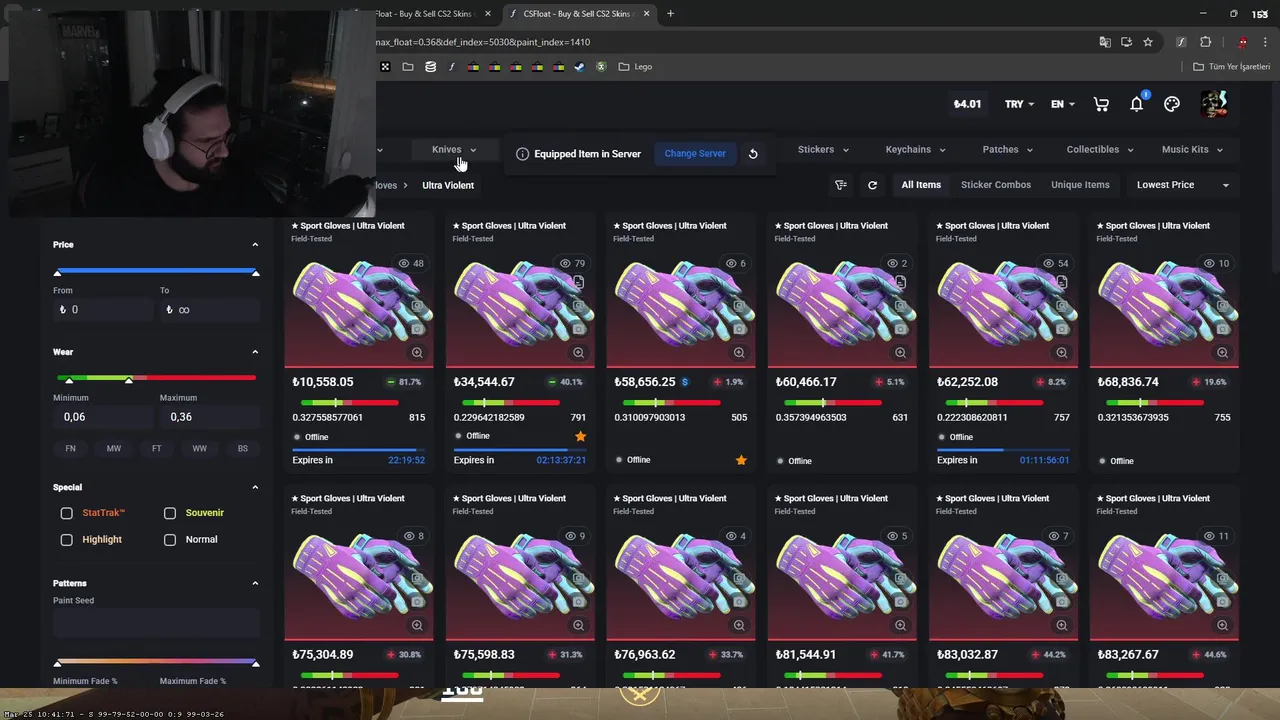Collapse the Patterns filter section
This screenshot has width=1280, height=720.
click(255, 583)
